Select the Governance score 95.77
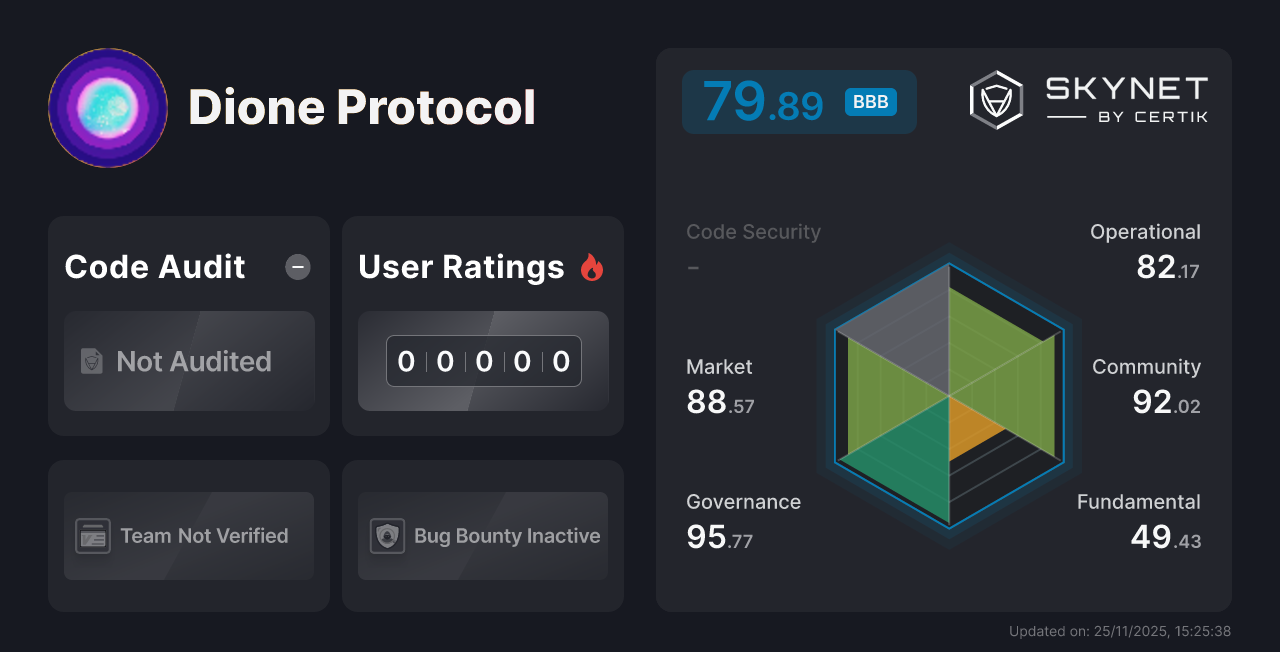Image resolution: width=1280 pixels, height=652 pixels. [719, 537]
